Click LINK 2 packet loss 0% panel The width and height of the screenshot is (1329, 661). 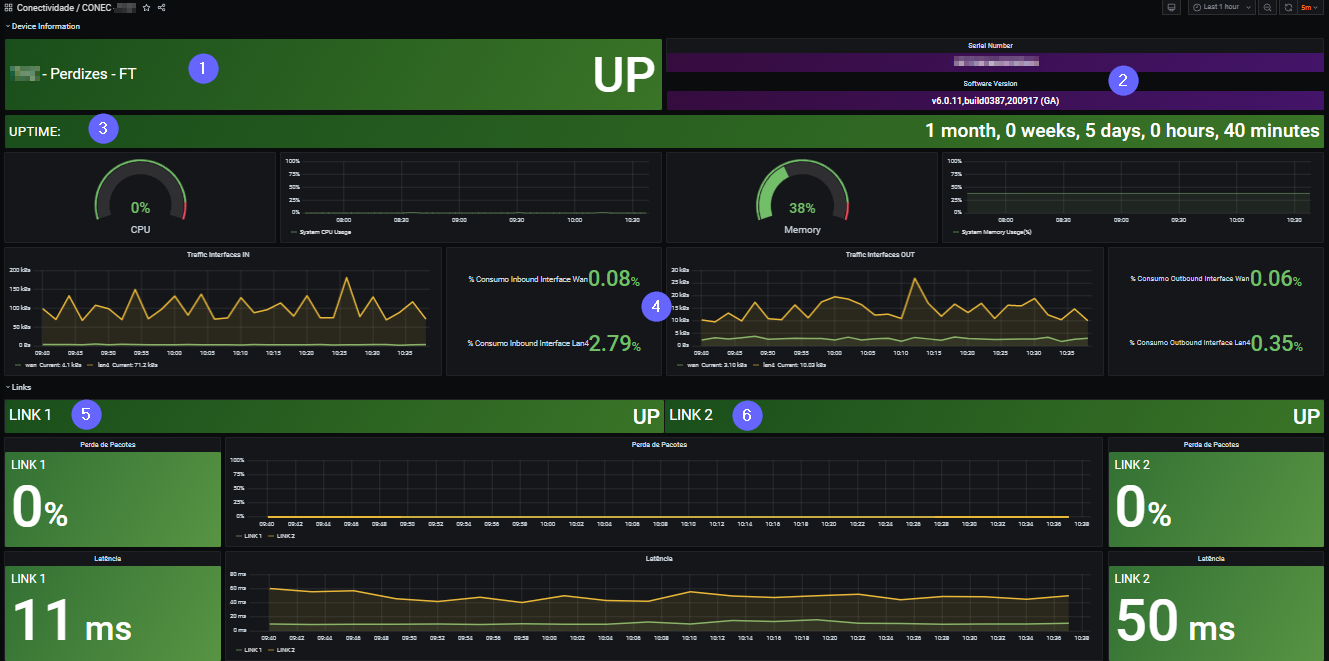coord(1216,499)
